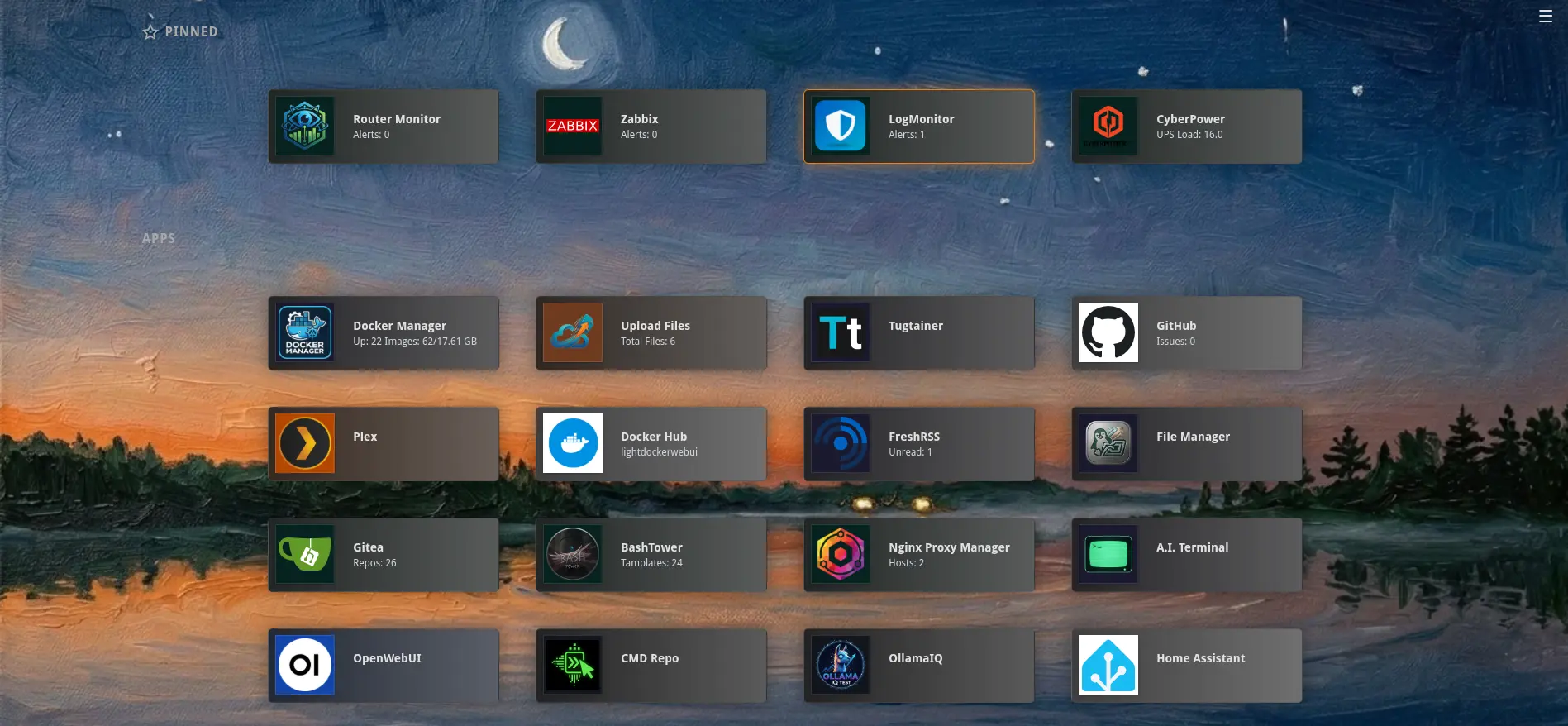Viewport: 1568px width, 726px height.
Task: Open the FreshRSS signal icon
Action: coord(841,443)
